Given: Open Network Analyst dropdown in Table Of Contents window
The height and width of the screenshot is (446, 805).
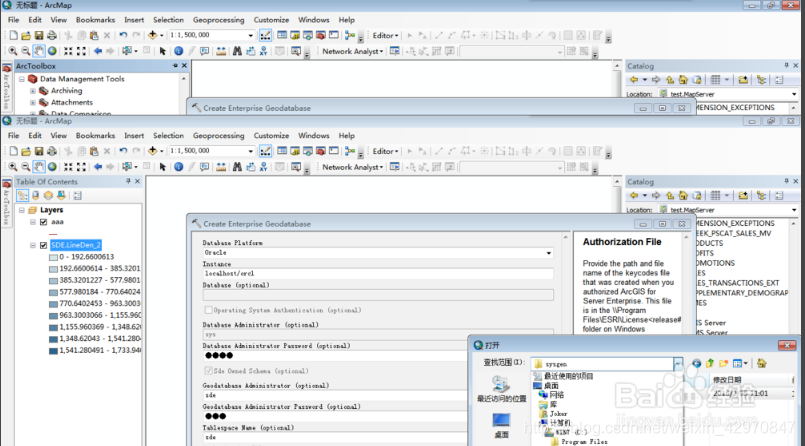Looking at the screenshot, I should pos(353,167).
